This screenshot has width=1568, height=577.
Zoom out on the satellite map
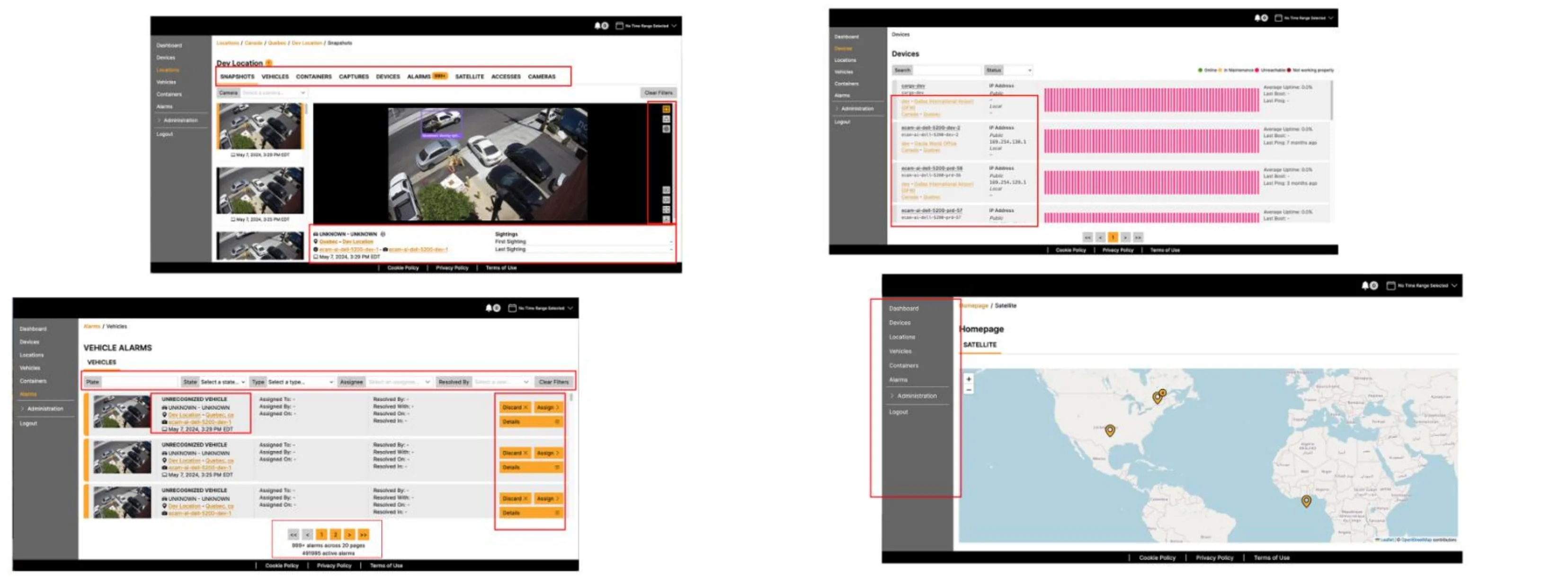click(969, 390)
